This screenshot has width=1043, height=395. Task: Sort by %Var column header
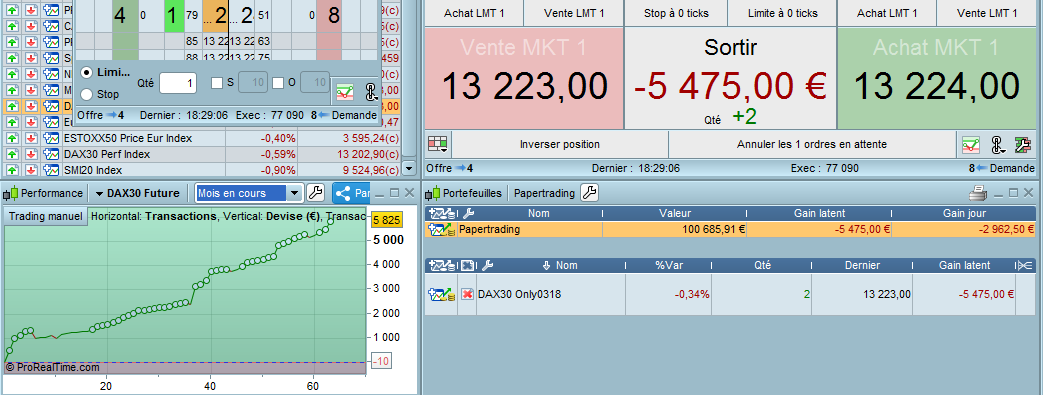tap(669, 265)
